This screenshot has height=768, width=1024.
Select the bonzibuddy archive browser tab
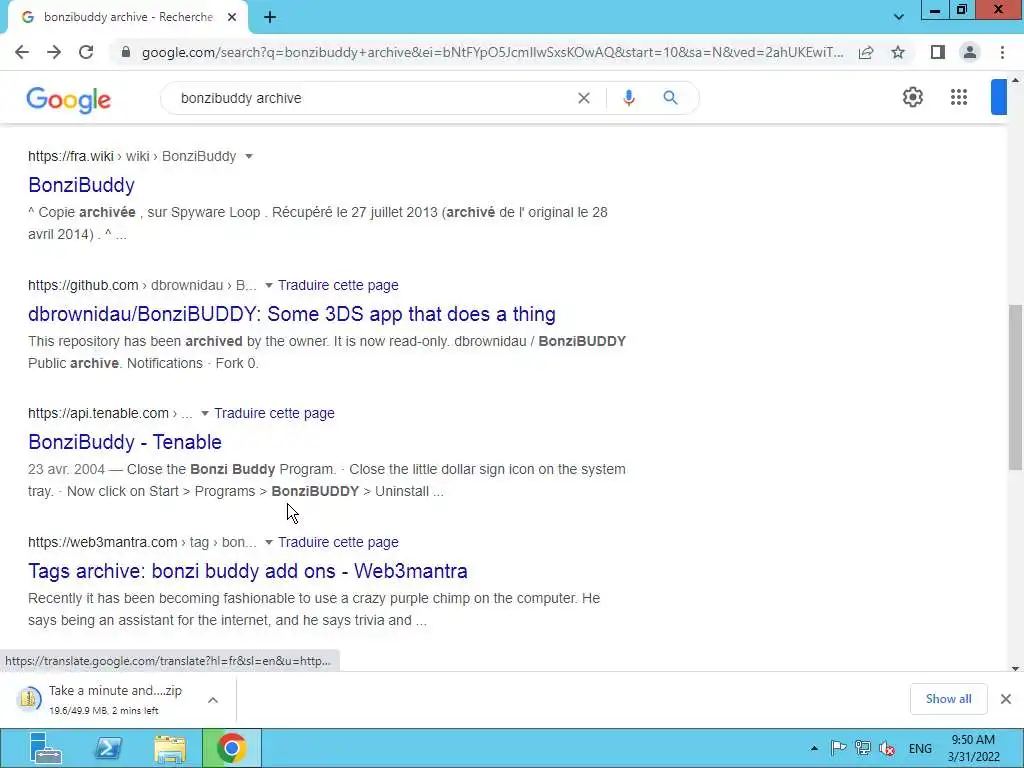[x=127, y=18]
